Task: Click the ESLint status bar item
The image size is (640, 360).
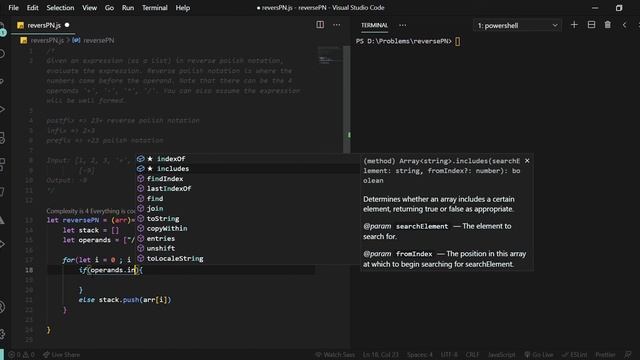Action: point(574,355)
